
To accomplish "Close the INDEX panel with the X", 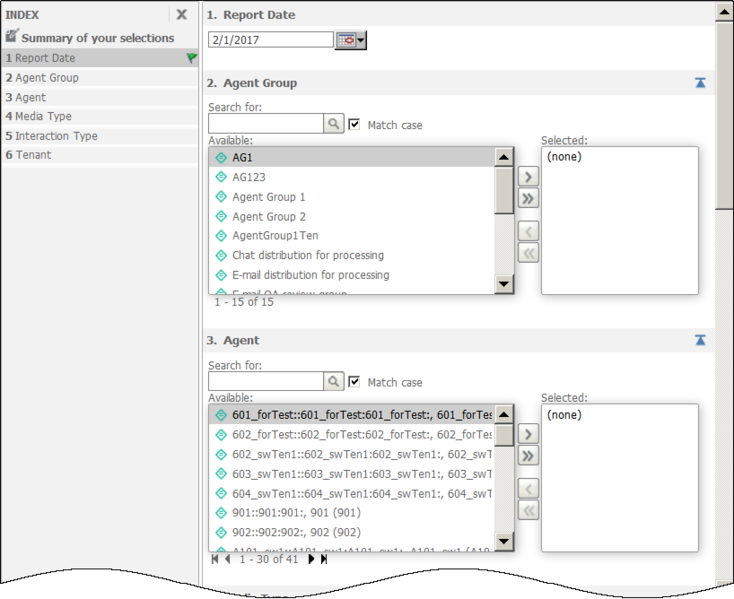I will point(182,15).
